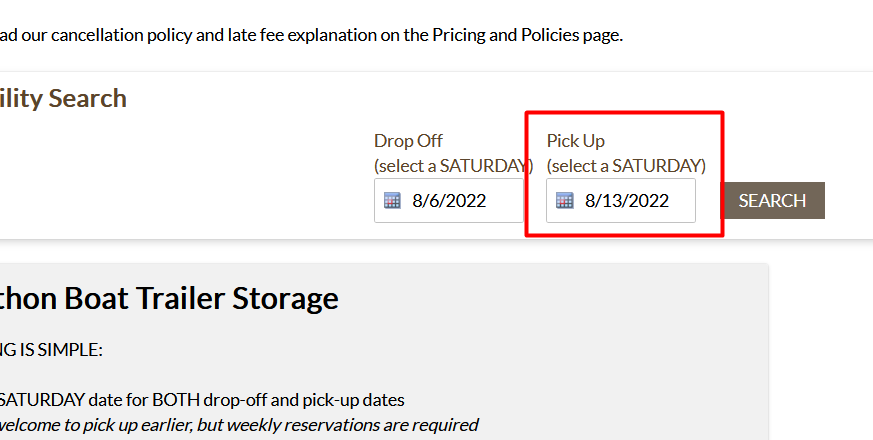Open the Drop Off calendar icon
The height and width of the screenshot is (440, 873).
click(x=392, y=201)
